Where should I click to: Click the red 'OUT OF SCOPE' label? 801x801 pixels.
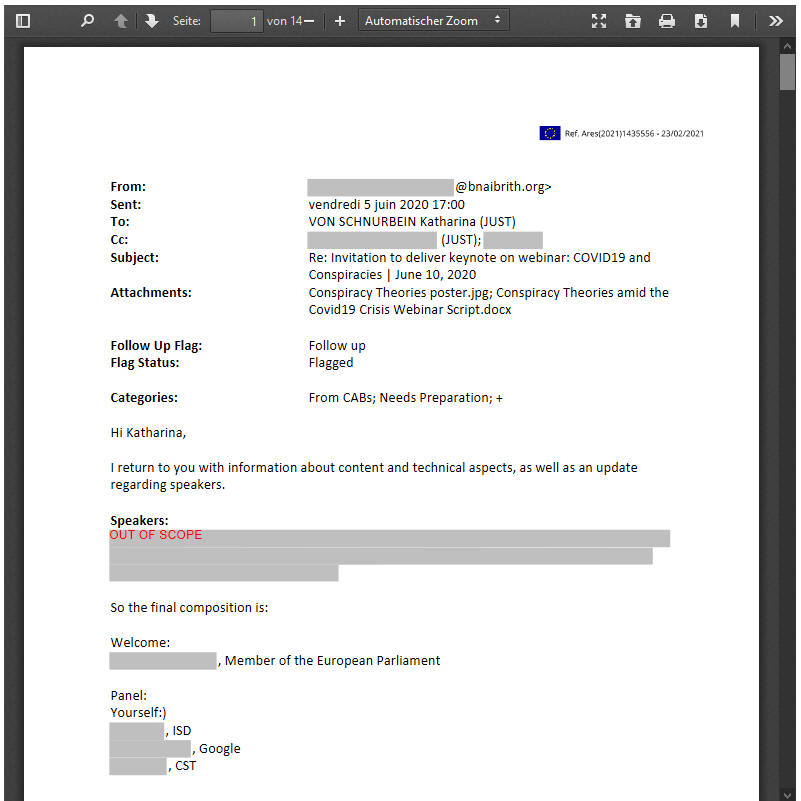click(x=156, y=535)
